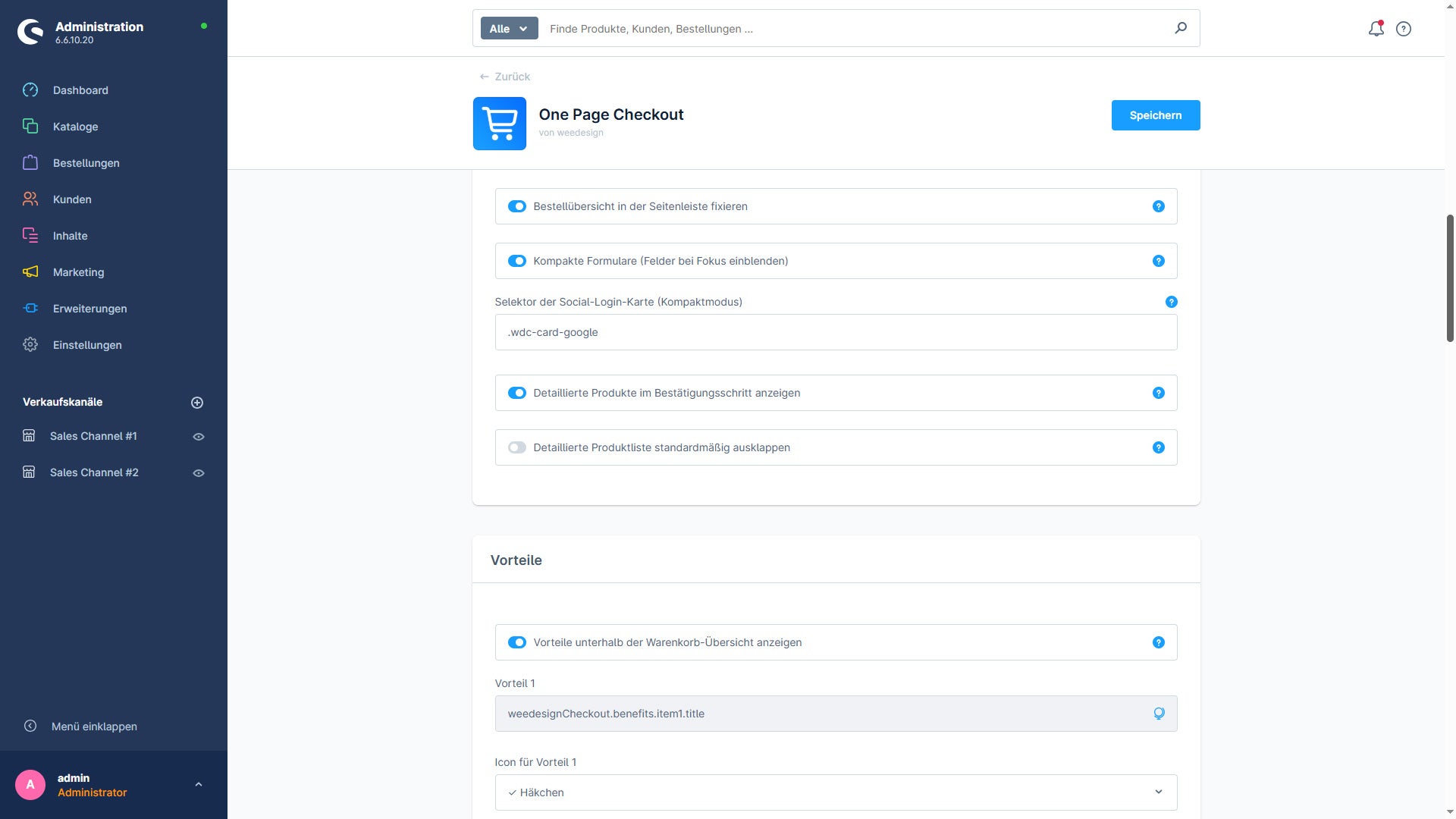The width and height of the screenshot is (1456, 819).
Task: Click the One Page Checkout cart icon
Action: point(500,124)
